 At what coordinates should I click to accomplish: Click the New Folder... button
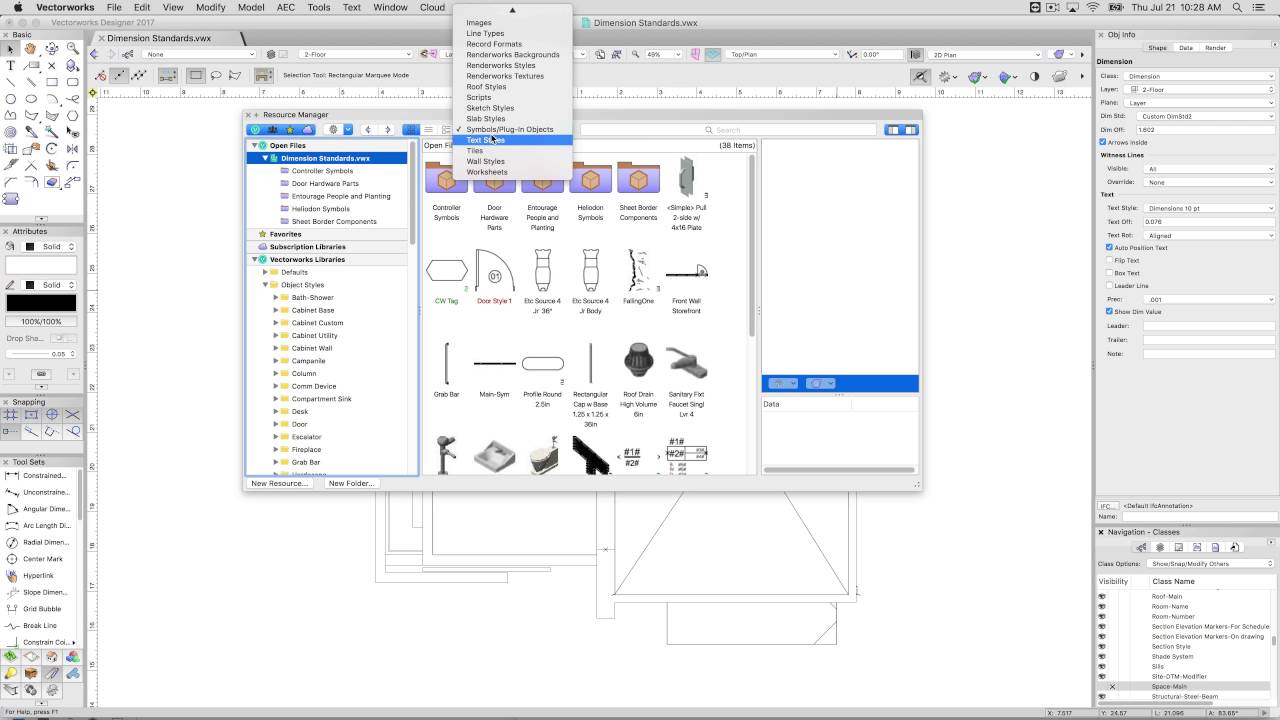[x=351, y=483]
